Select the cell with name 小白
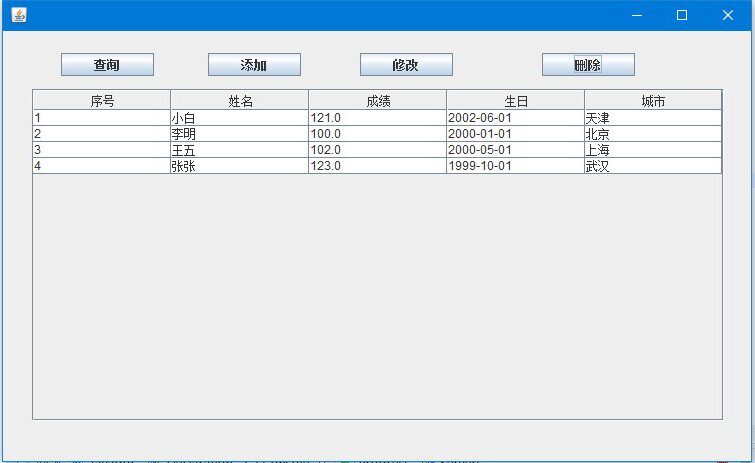 (240, 118)
